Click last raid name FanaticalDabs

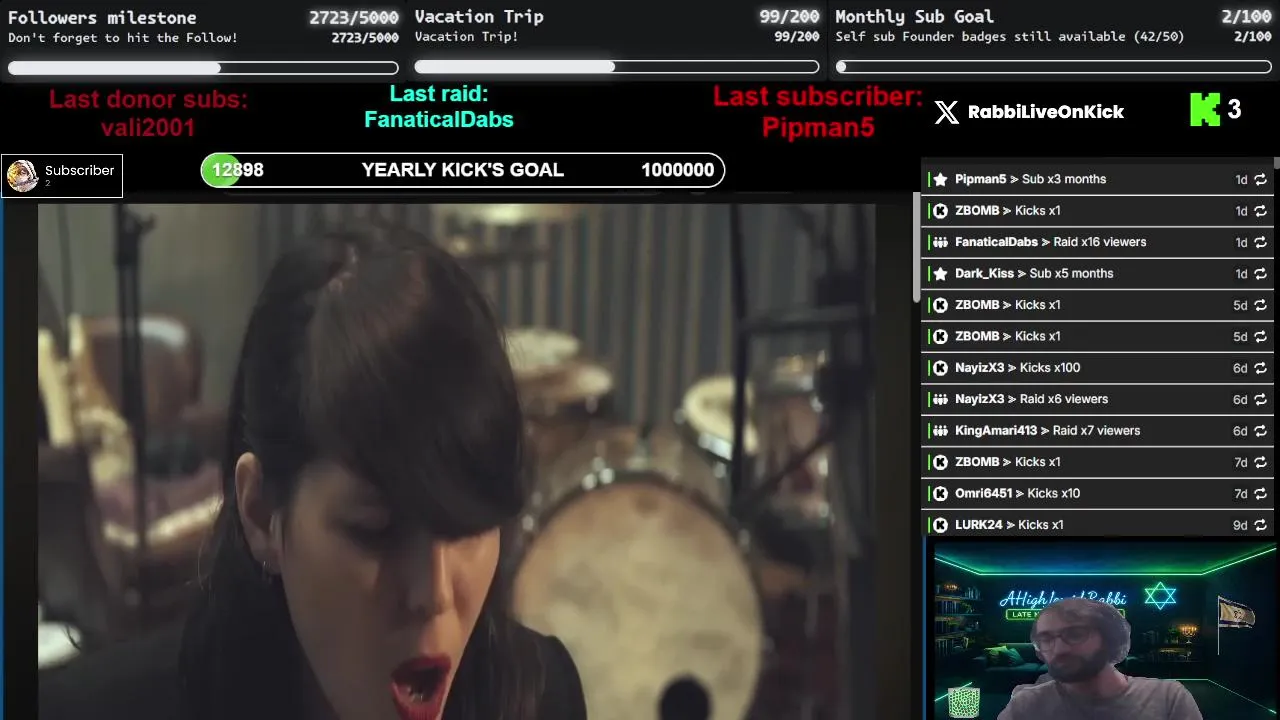[439, 120]
